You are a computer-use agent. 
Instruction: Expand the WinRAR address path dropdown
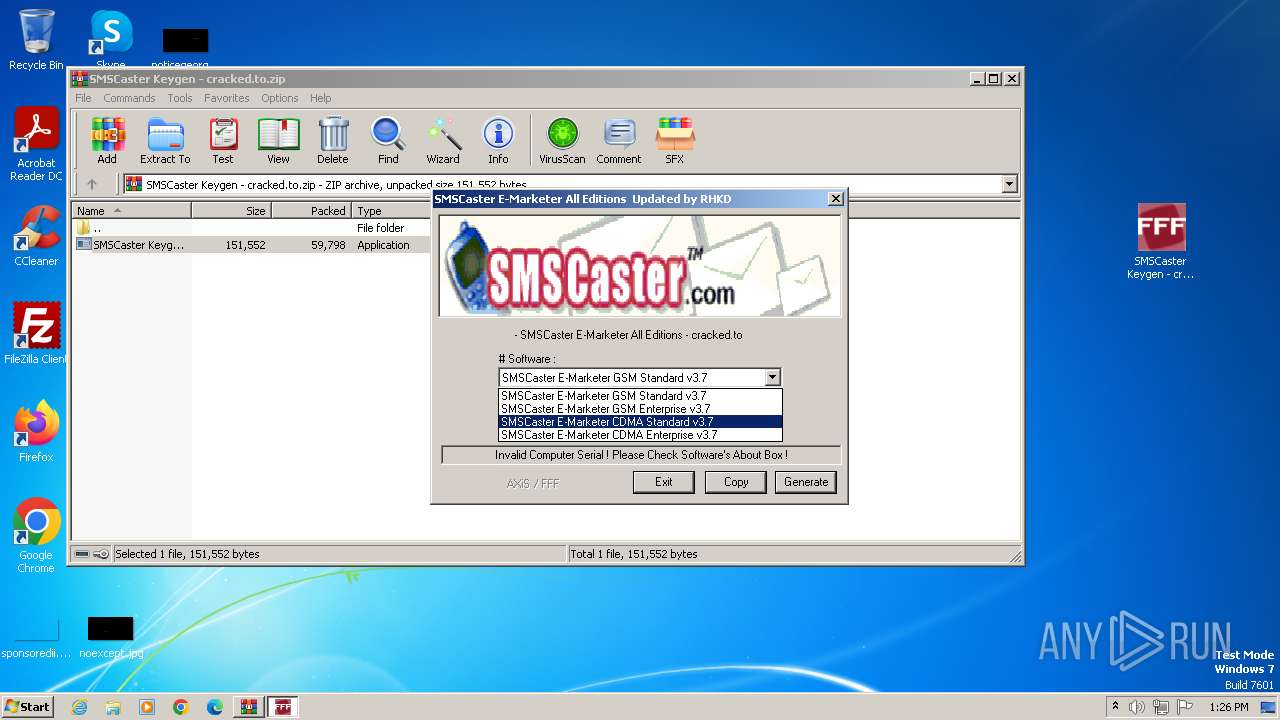click(1009, 184)
